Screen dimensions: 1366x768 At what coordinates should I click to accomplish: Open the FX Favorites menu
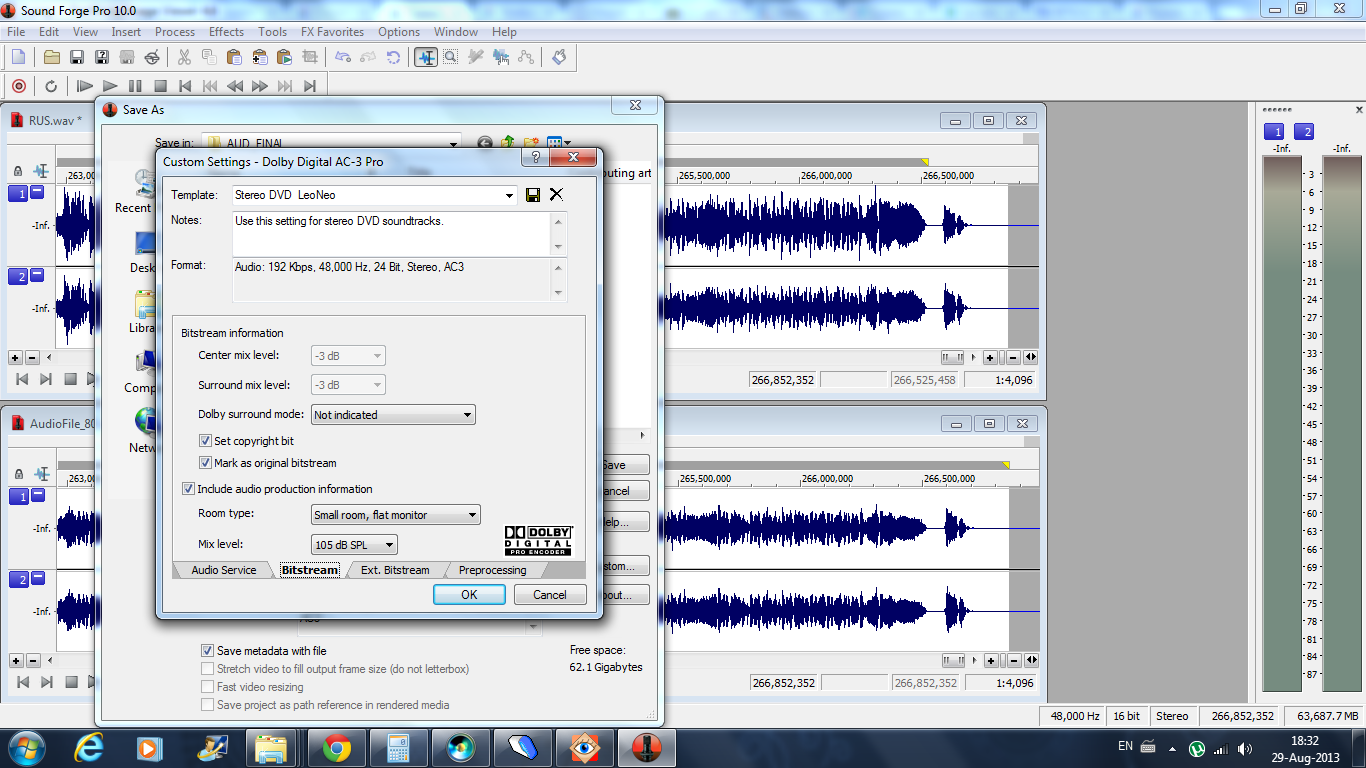click(332, 32)
